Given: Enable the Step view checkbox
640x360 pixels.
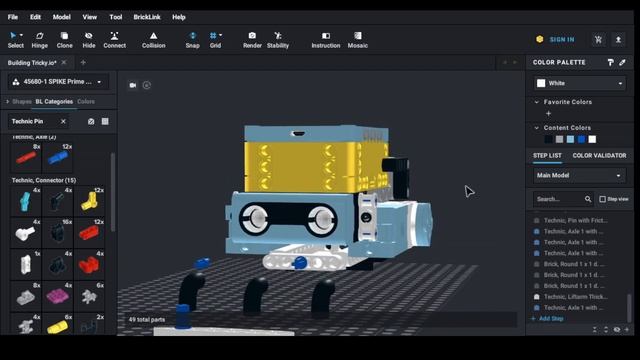Looking at the screenshot, I should pyautogui.click(x=602, y=199).
